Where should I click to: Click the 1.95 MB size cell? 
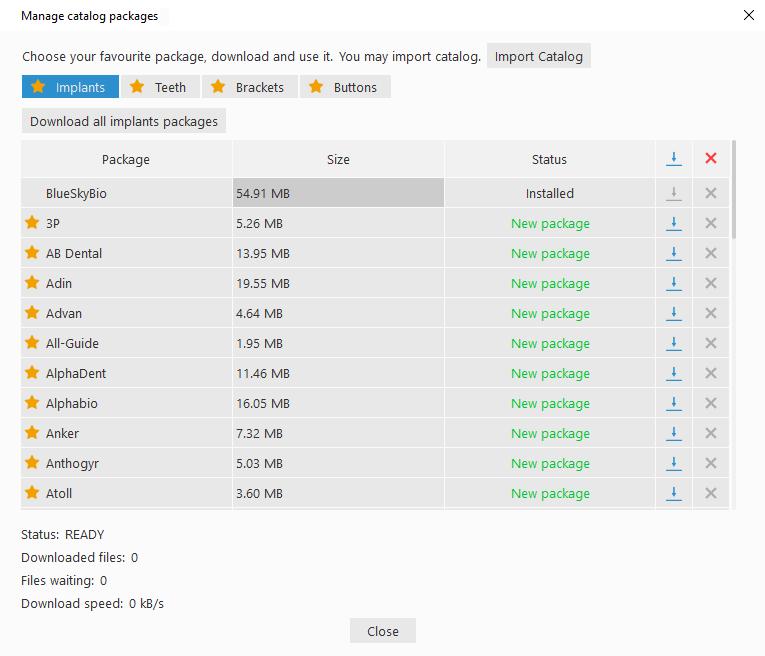point(338,343)
